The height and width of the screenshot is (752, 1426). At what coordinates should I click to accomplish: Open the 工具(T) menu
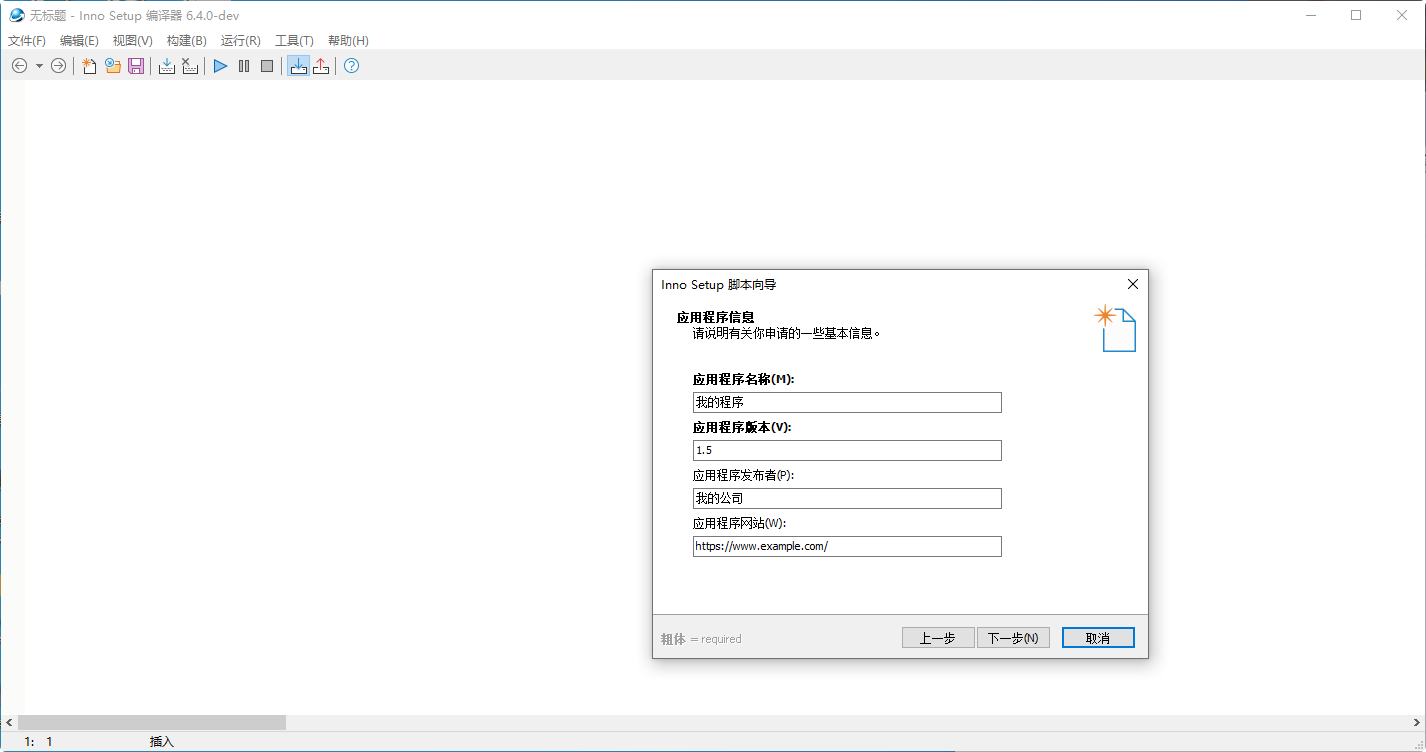(294, 41)
